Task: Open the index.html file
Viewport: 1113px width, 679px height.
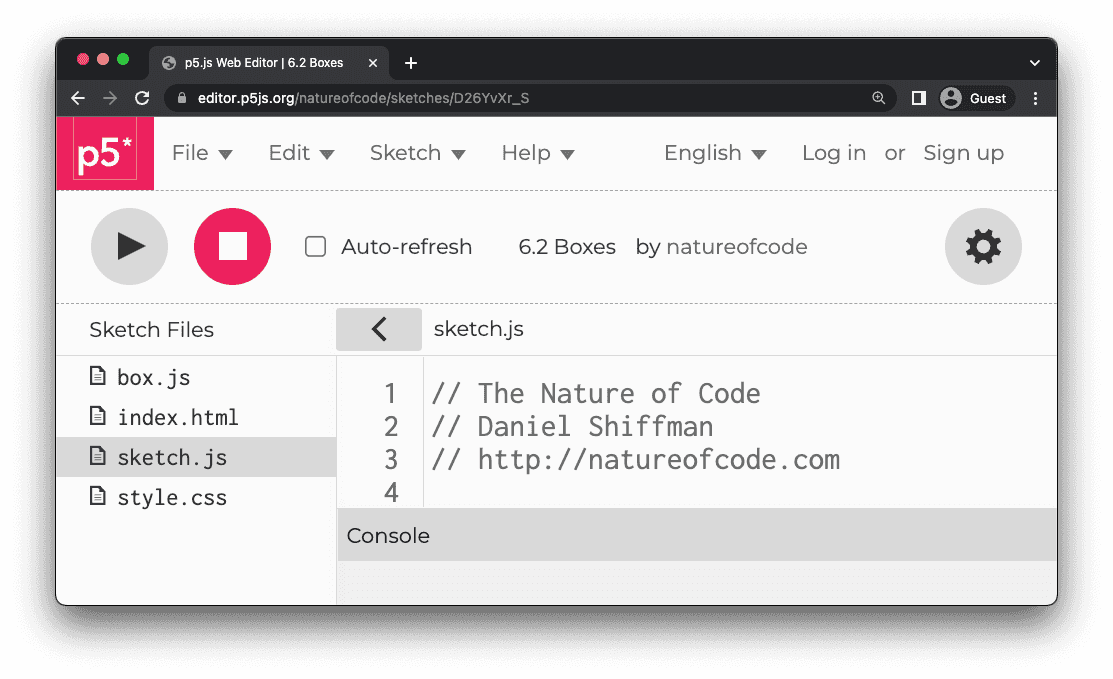Action: point(180,417)
